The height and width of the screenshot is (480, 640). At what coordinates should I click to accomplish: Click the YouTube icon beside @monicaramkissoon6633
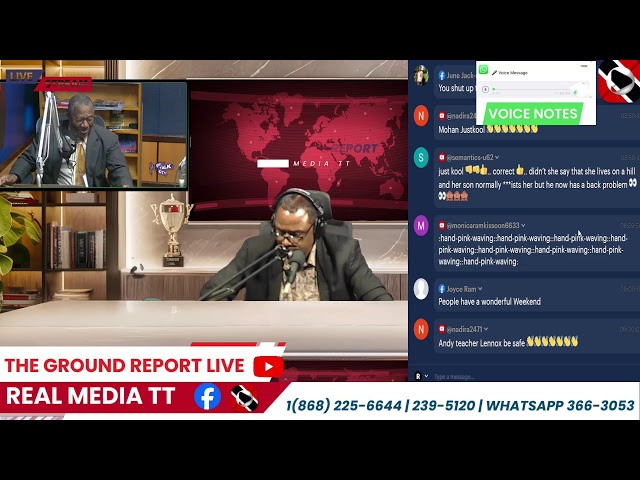(442, 225)
